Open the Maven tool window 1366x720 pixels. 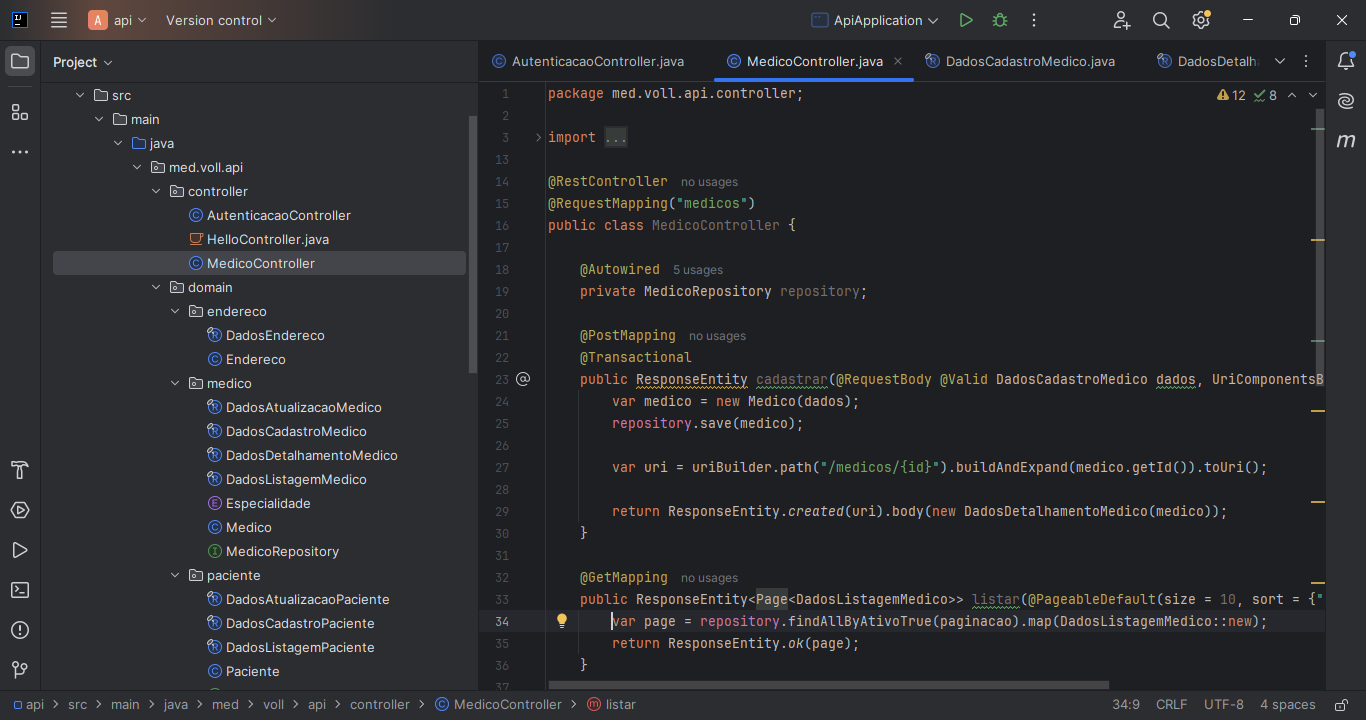tap(1346, 141)
